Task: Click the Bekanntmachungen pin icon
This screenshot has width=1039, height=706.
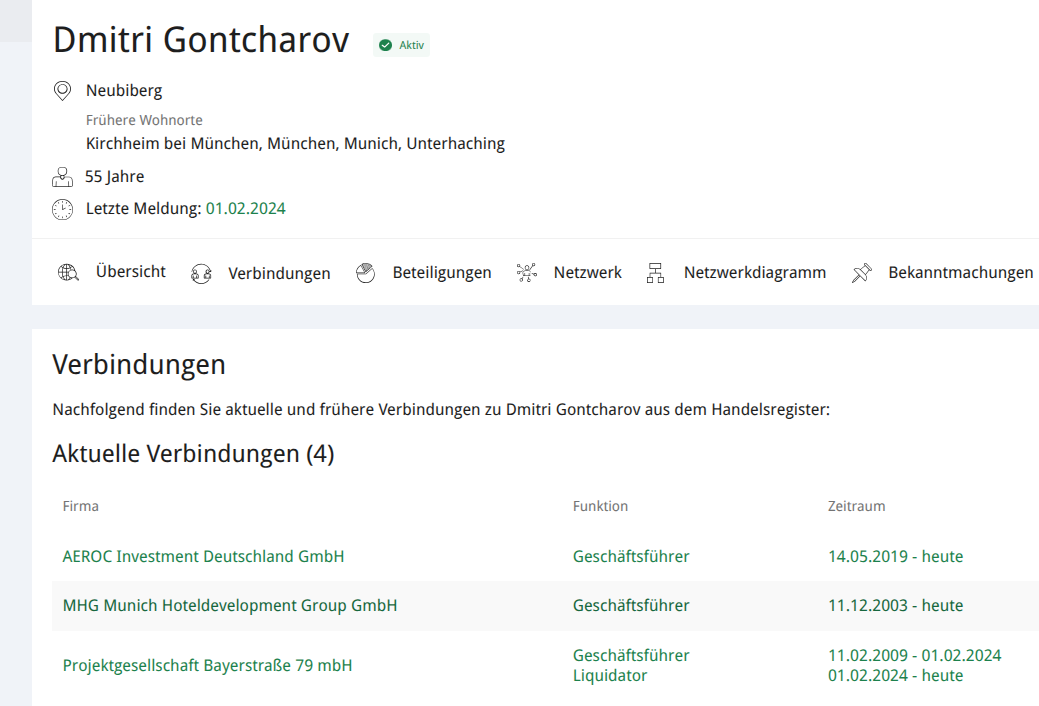Action: (x=861, y=273)
